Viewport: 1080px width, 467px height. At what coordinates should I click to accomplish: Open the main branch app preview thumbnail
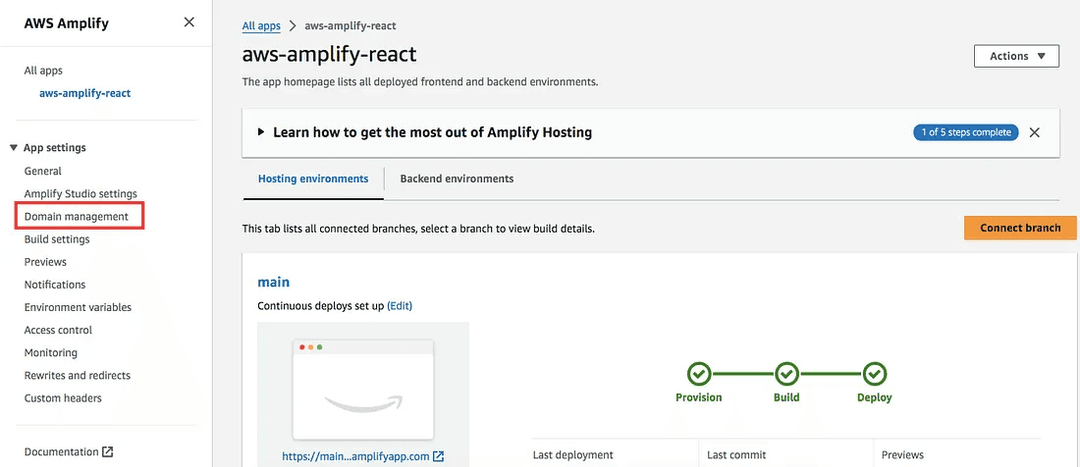(363, 389)
